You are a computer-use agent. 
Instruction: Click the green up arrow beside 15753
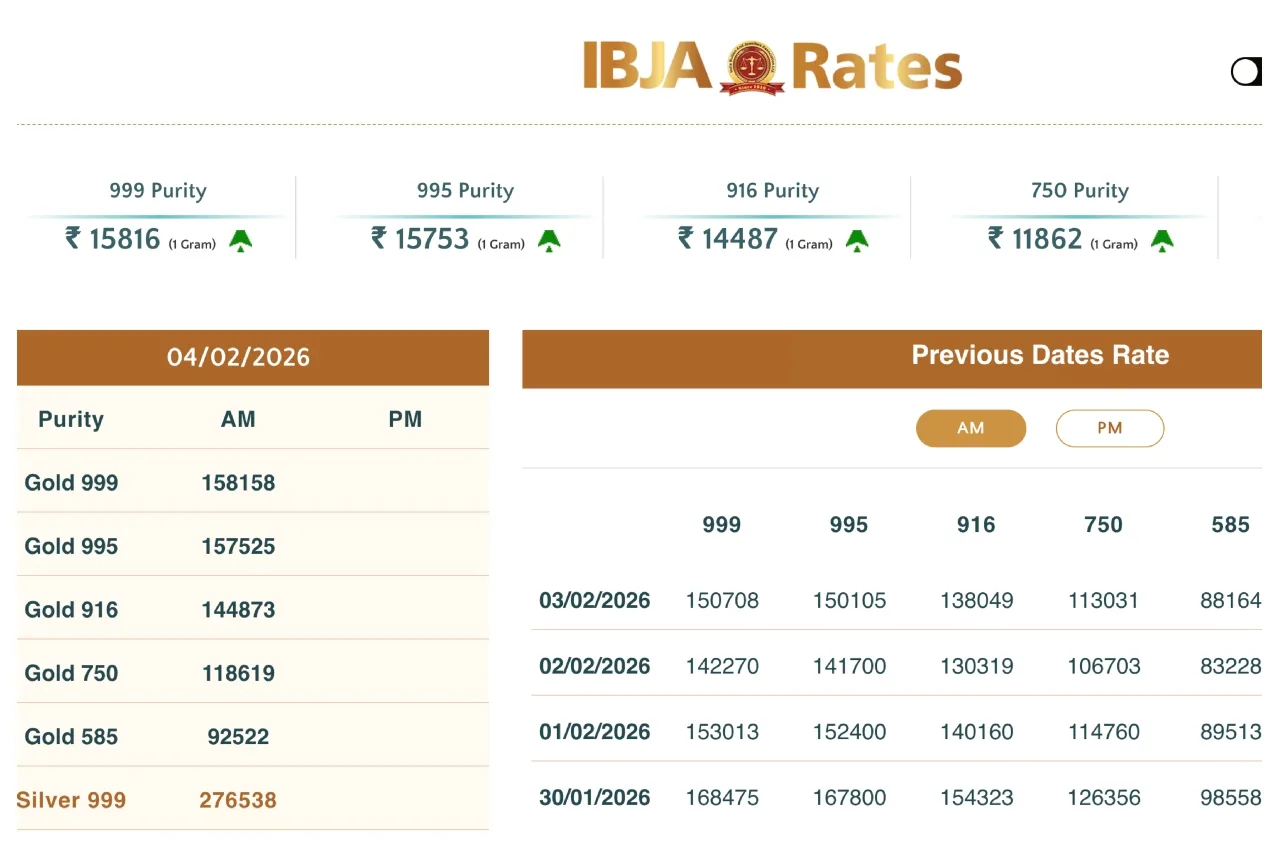pyautogui.click(x=549, y=240)
